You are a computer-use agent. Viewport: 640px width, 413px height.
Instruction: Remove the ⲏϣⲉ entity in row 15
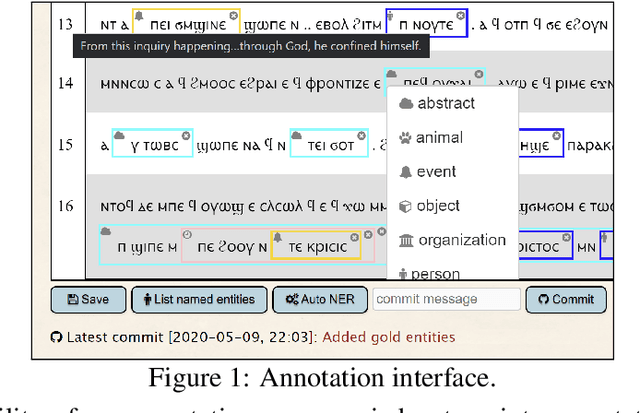coord(556,135)
